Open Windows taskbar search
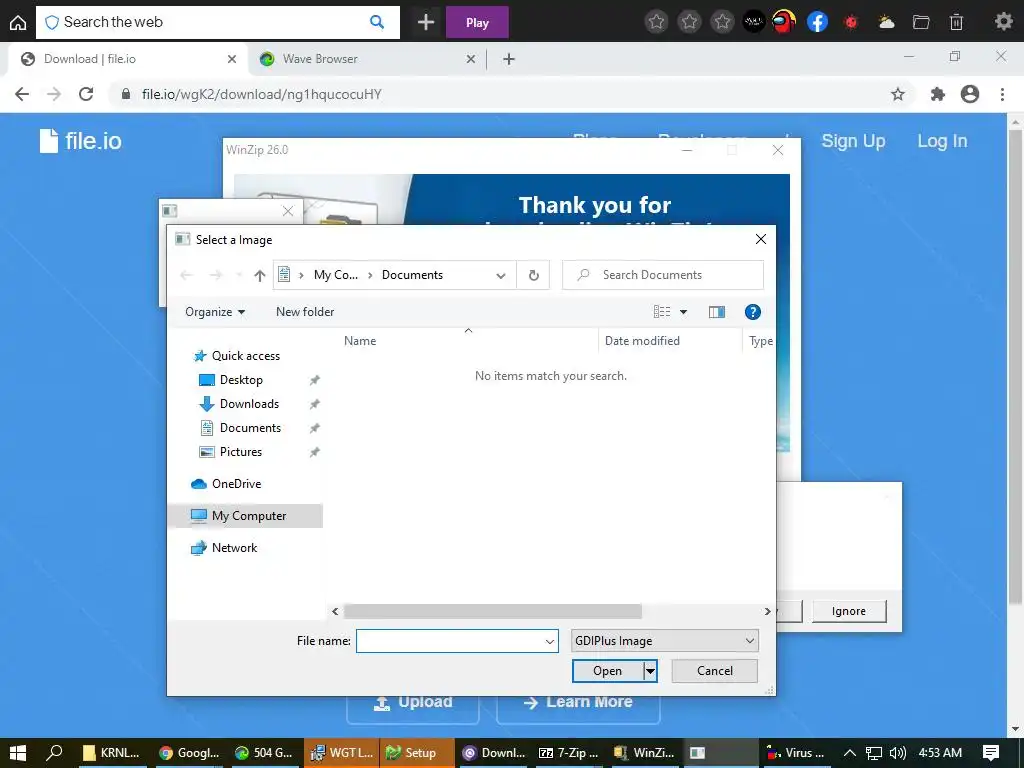This screenshot has height=768, width=1024. (x=54, y=752)
